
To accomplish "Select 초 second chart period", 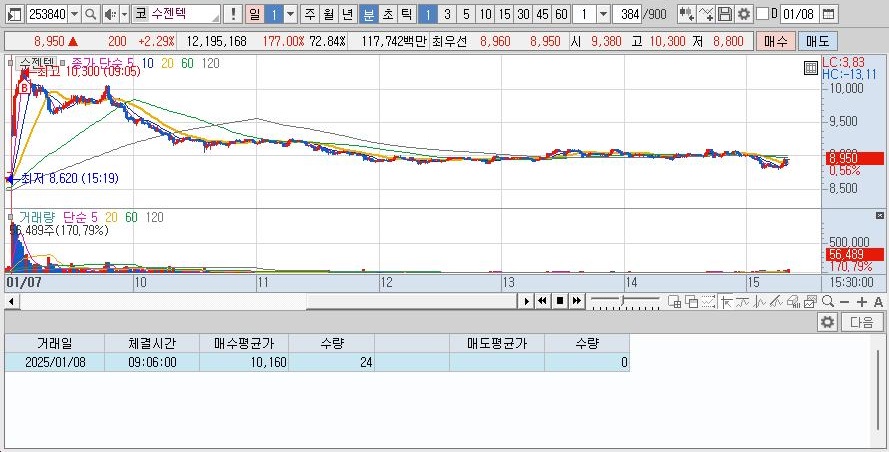I will (388, 14).
